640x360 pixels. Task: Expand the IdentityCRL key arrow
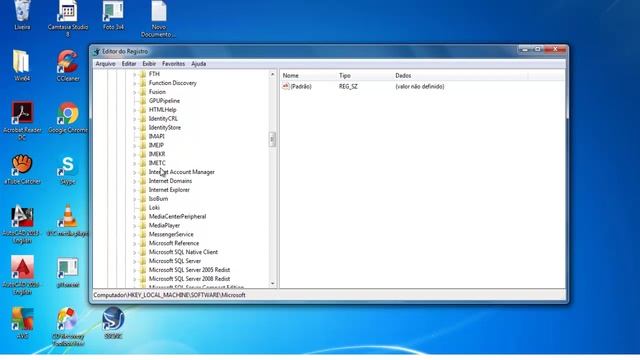(135, 119)
